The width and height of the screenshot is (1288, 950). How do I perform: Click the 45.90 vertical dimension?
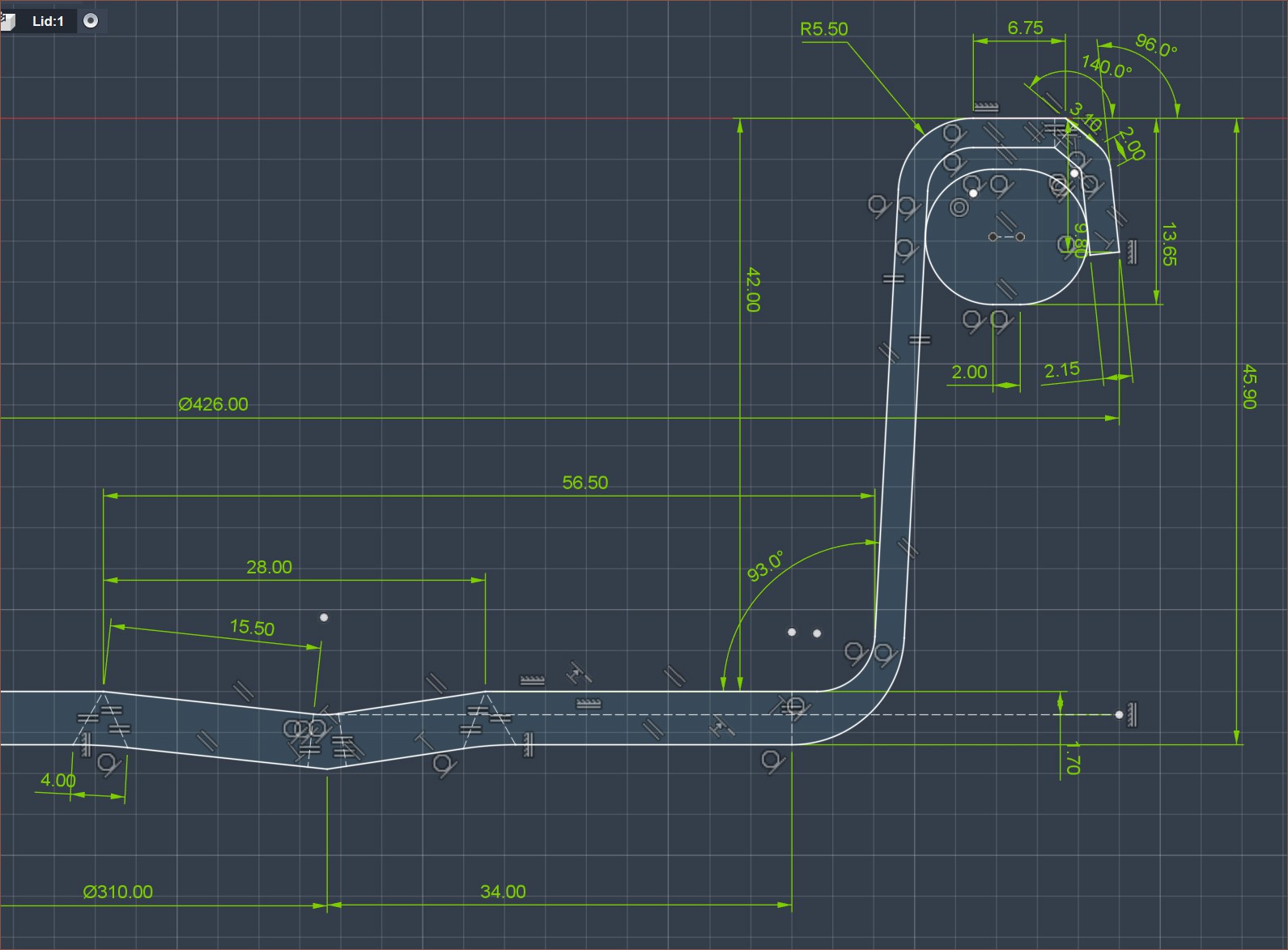[x=1248, y=386]
